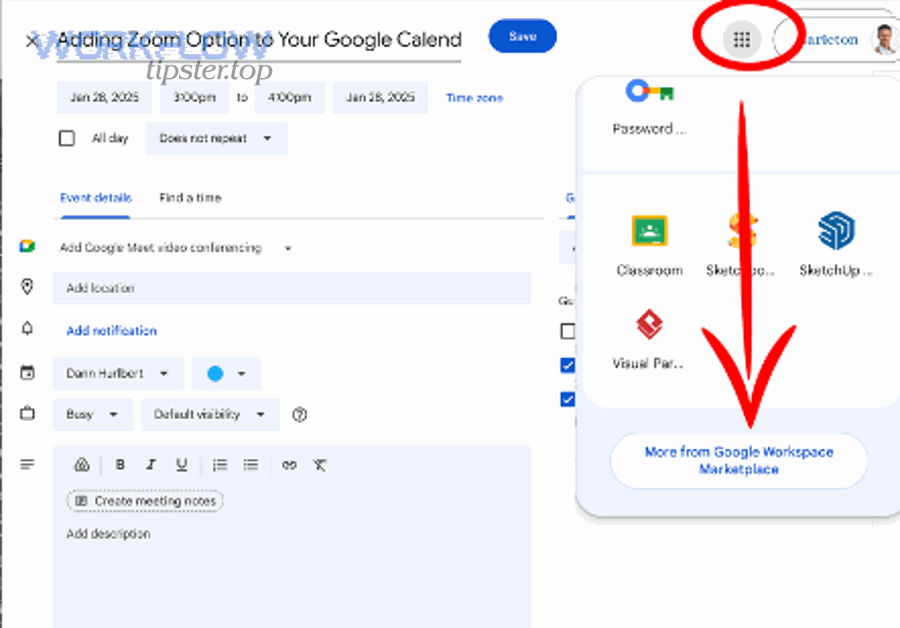The image size is (900, 628).
Task: Open the account profile picture
Action: point(885,39)
